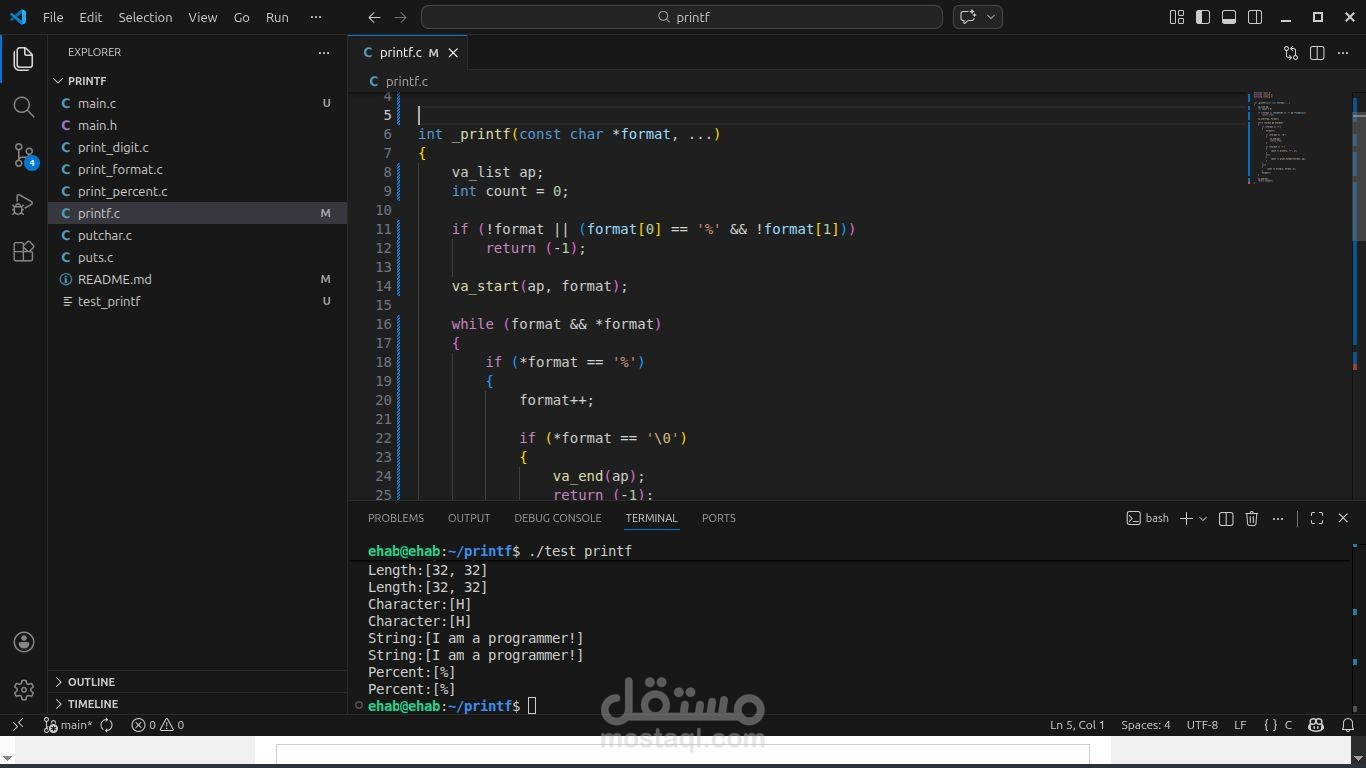Show notifications bell in status bar
This screenshot has height=768, width=1366.
point(1347,725)
